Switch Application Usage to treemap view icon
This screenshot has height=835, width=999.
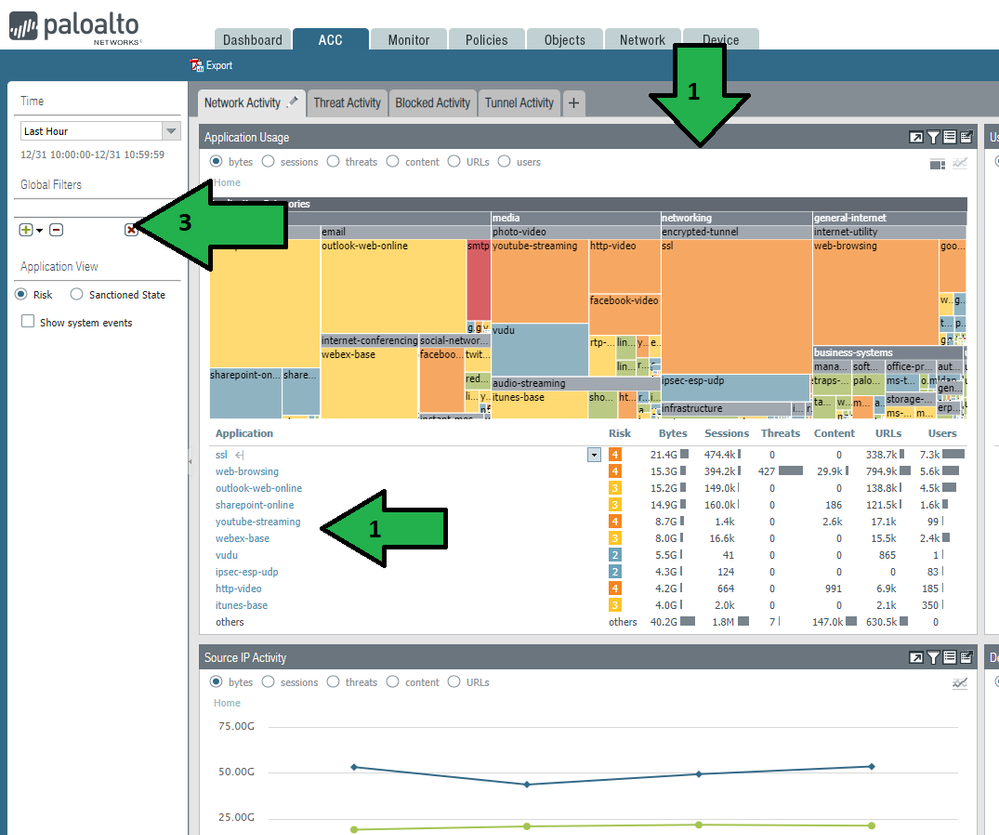pos(937,164)
